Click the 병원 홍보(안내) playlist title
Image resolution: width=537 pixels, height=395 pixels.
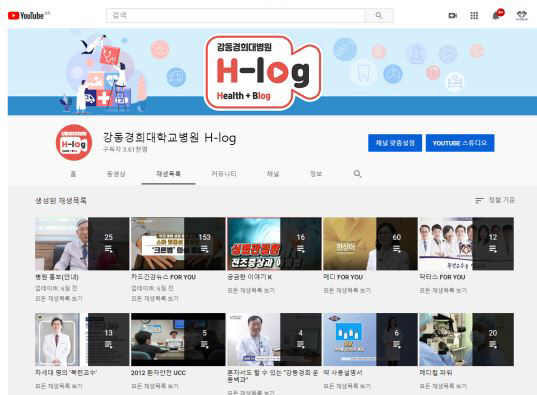(57, 277)
